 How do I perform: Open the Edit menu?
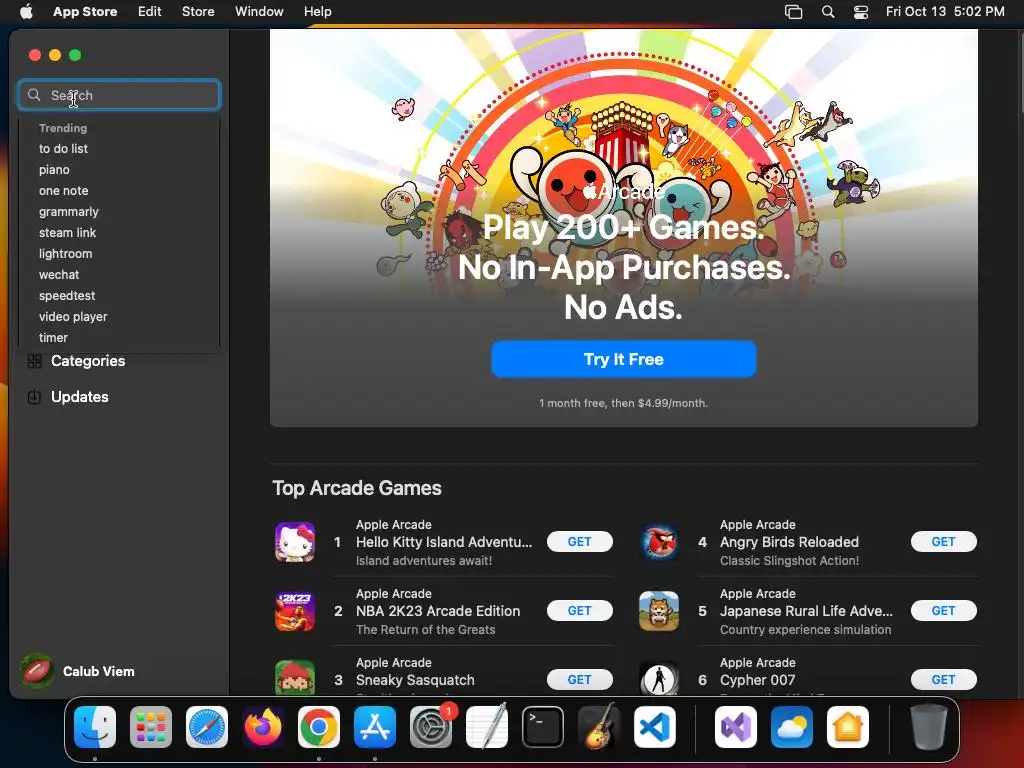[150, 12]
